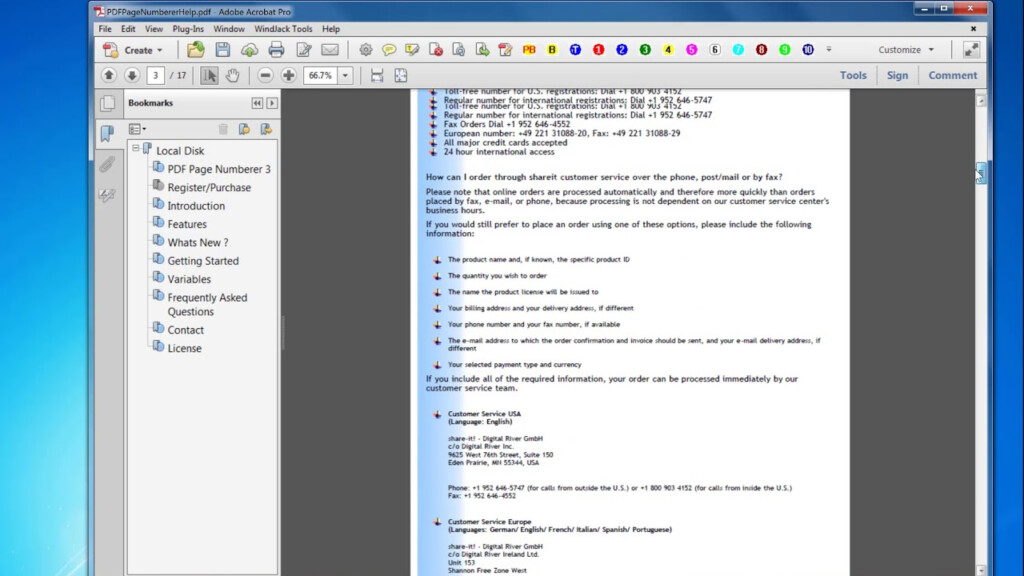Collapse the Bookmarks panel with double-arrow button
Image resolution: width=1024 pixels, height=576 pixels.
click(x=257, y=103)
